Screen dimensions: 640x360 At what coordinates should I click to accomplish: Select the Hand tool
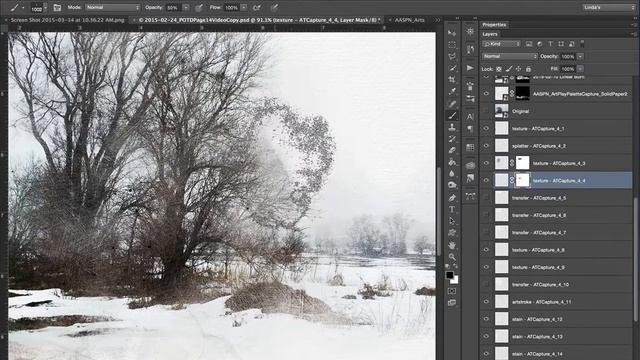tap(452, 245)
